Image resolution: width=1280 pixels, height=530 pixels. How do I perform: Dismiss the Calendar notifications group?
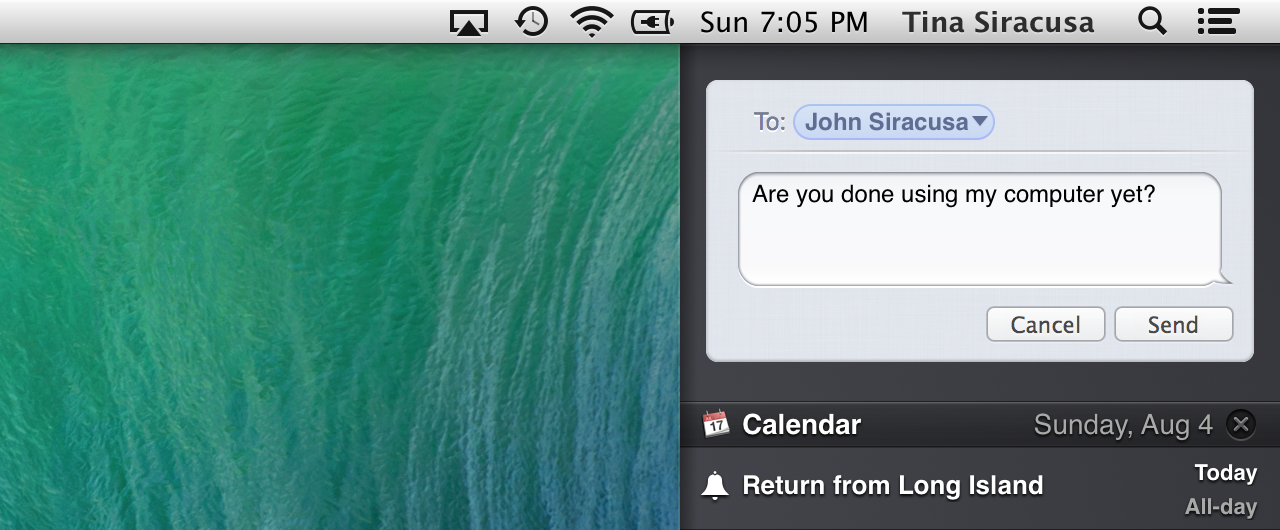tap(1240, 424)
